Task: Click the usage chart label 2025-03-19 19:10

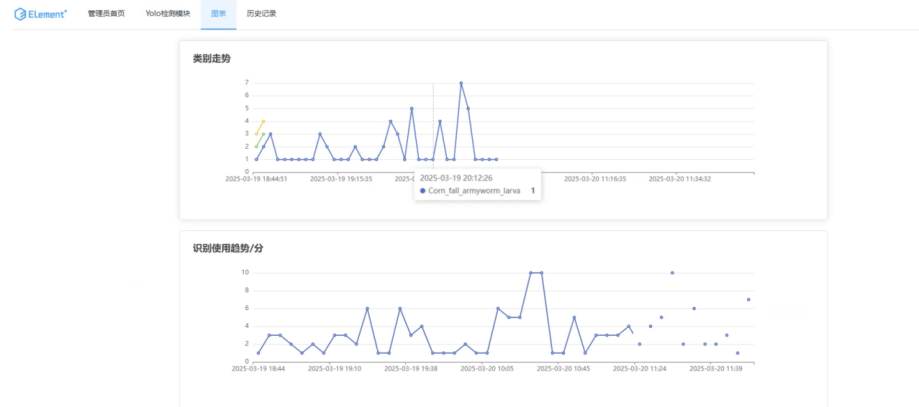Action: 335,369
